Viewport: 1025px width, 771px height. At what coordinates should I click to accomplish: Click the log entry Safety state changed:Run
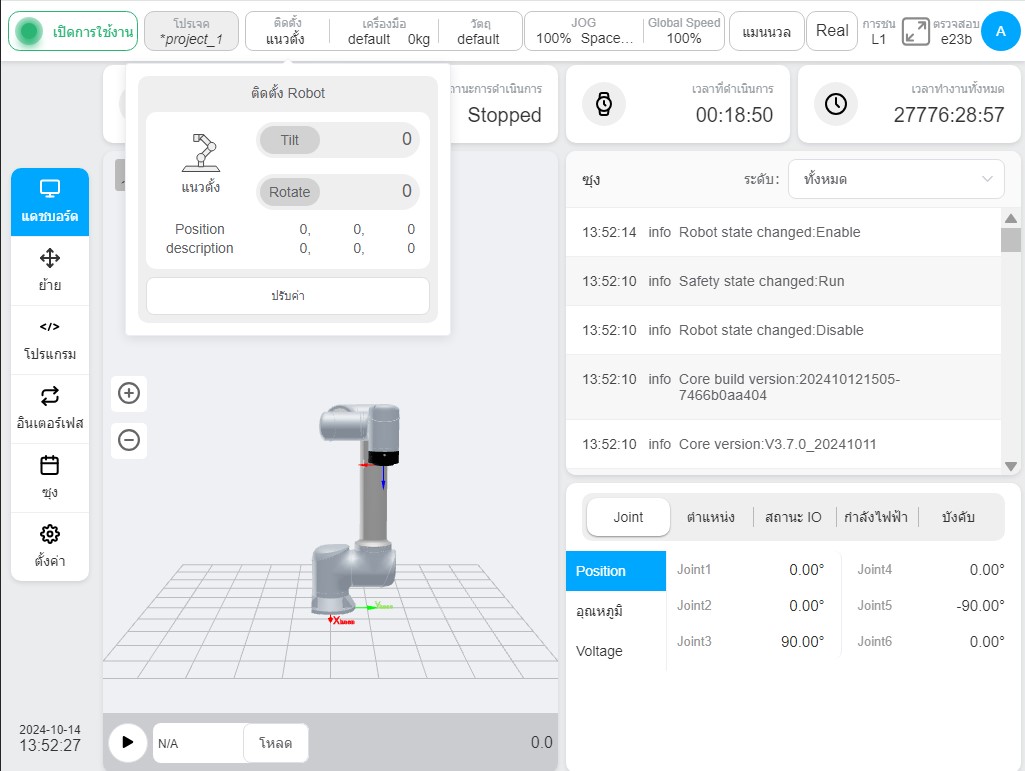point(783,281)
